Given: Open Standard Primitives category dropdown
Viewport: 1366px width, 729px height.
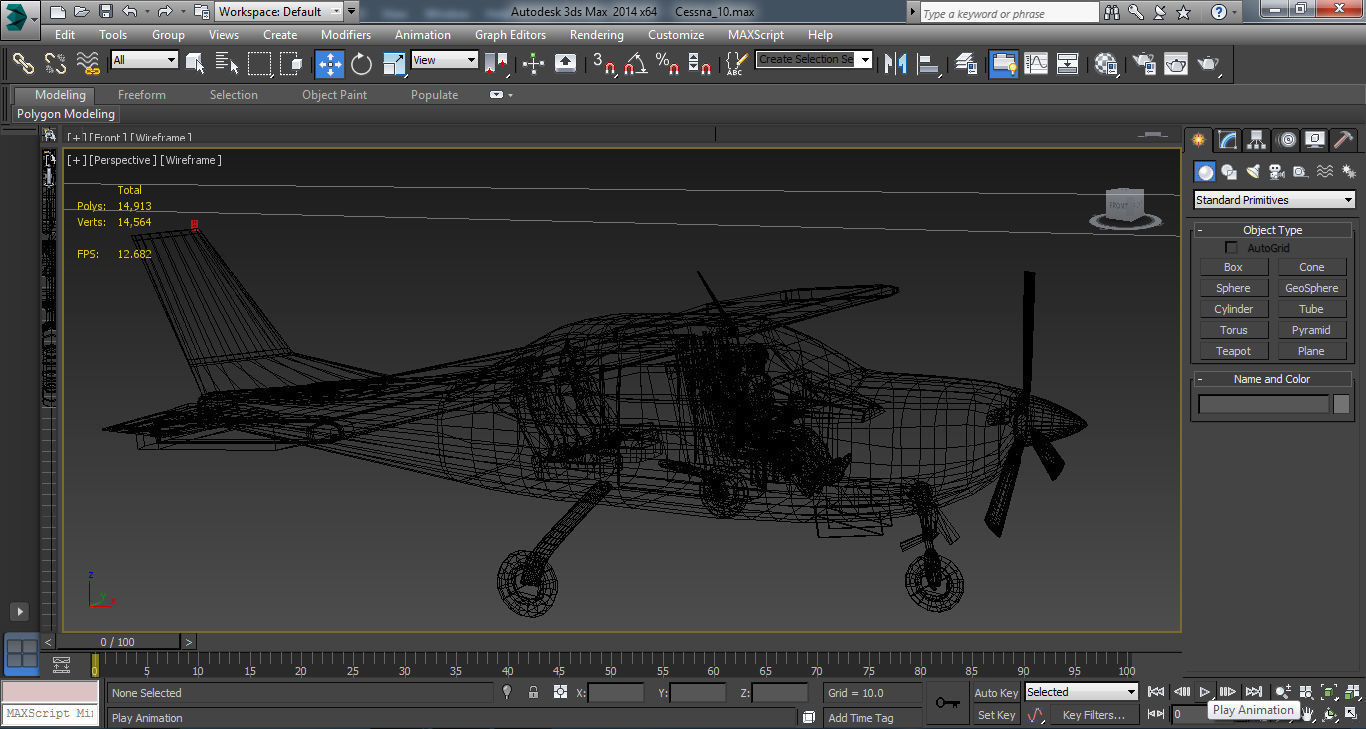Looking at the screenshot, I should (1275, 200).
